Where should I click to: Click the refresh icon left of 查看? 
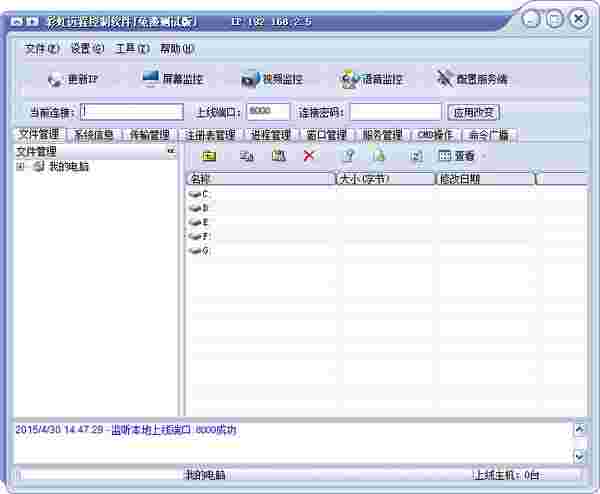click(x=416, y=156)
